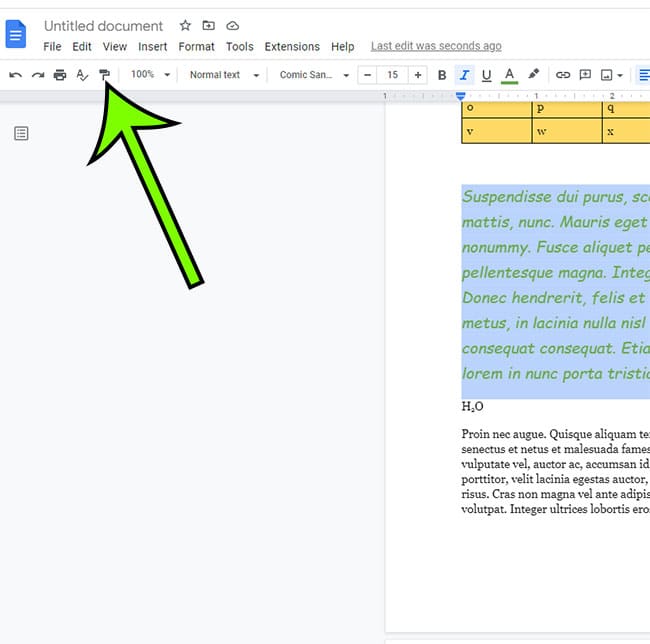650x644 pixels.
Task: Click the Redo arrow icon
Action: pyautogui.click(x=38, y=75)
